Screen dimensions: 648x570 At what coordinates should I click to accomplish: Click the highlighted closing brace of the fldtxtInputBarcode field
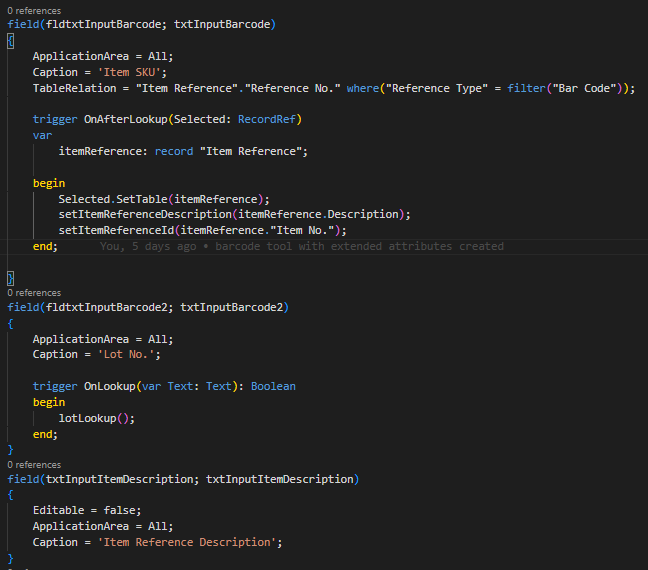coord(11,278)
